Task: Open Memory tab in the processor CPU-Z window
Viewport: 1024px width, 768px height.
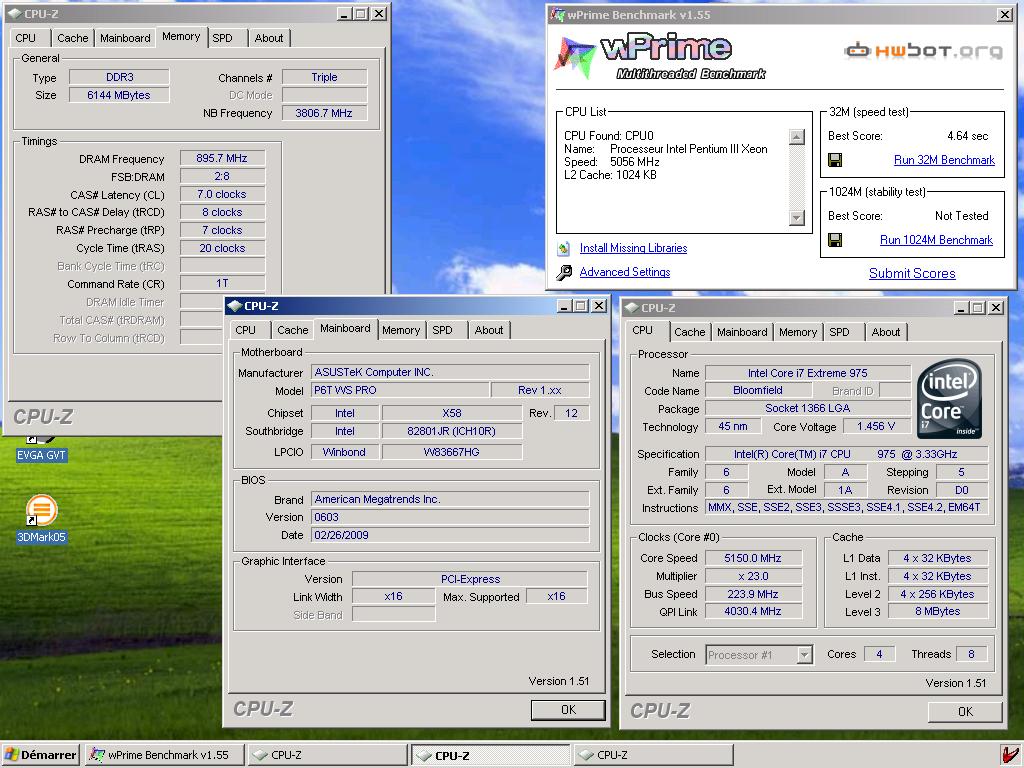Action: (x=798, y=332)
